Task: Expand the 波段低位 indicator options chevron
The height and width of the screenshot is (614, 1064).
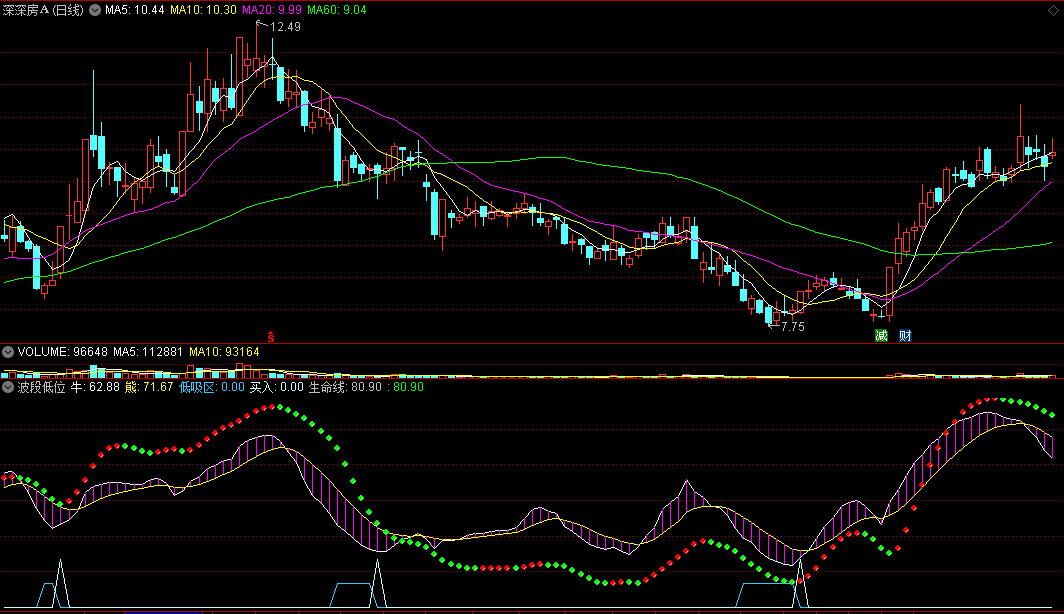Action: tap(8, 387)
